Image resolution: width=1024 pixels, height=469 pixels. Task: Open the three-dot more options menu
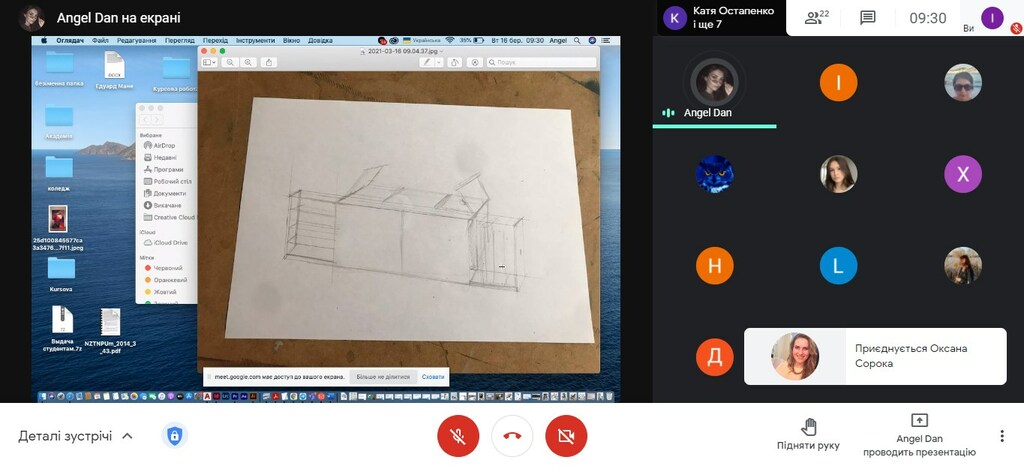[1002, 436]
